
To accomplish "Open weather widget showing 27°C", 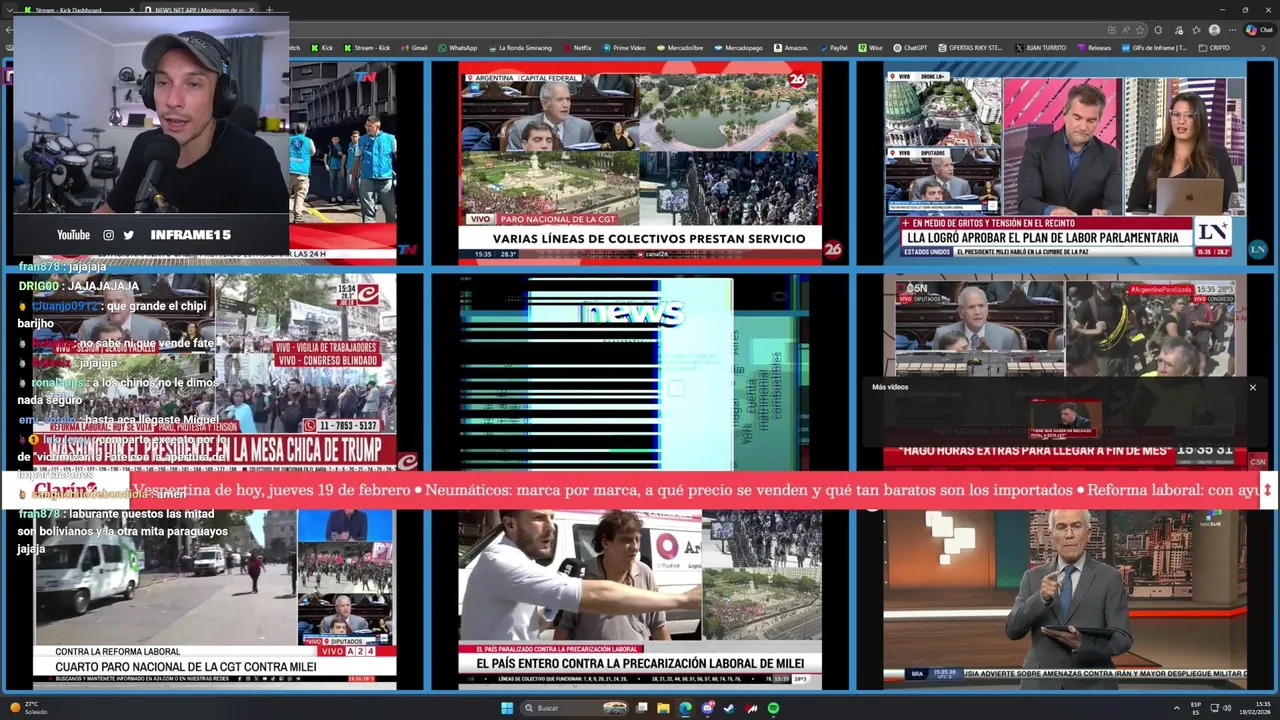I will point(28,708).
